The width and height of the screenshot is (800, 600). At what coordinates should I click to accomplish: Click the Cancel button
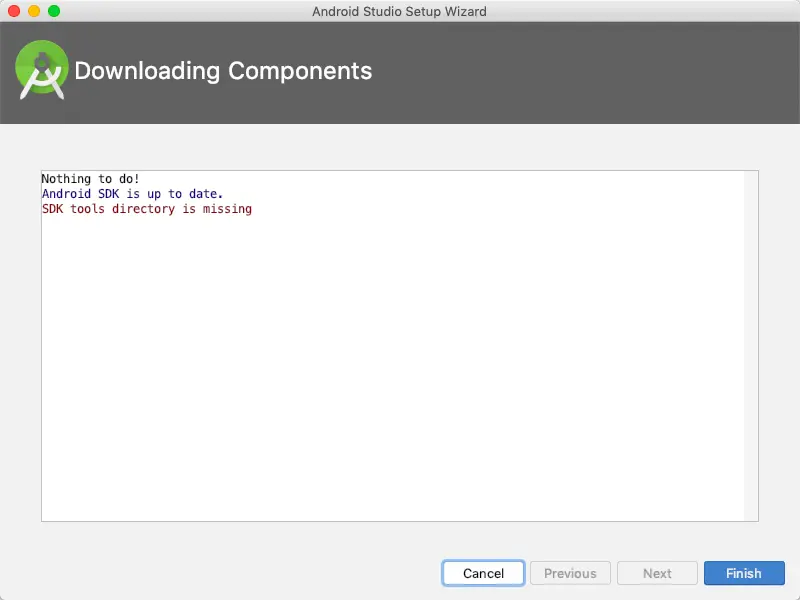tap(483, 573)
